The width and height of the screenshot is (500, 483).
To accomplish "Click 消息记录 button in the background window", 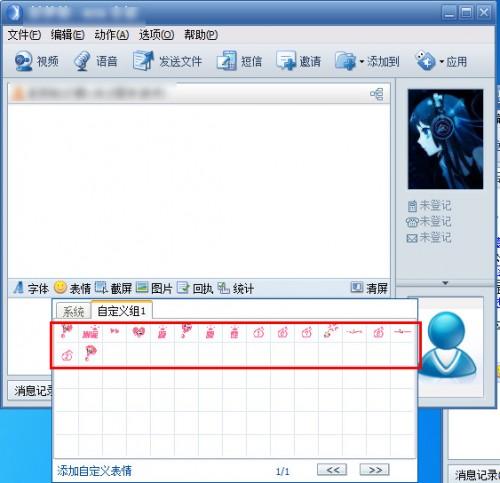I will tap(474, 474).
